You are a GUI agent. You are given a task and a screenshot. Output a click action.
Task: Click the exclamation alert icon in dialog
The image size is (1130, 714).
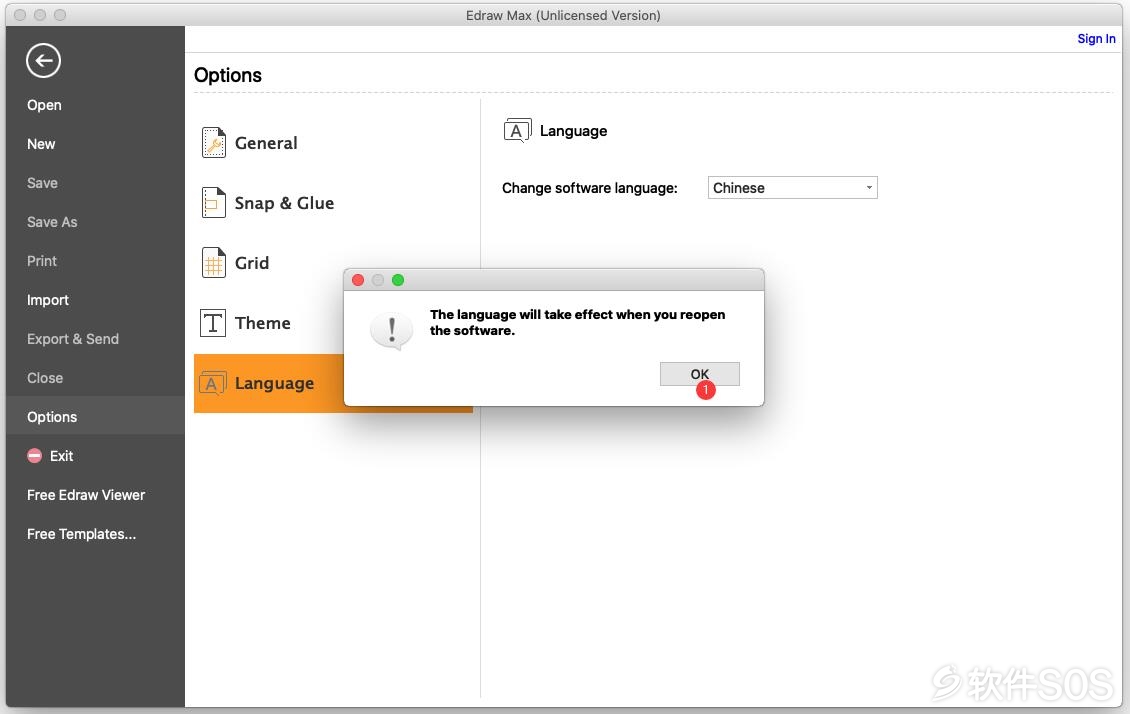point(391,331)
